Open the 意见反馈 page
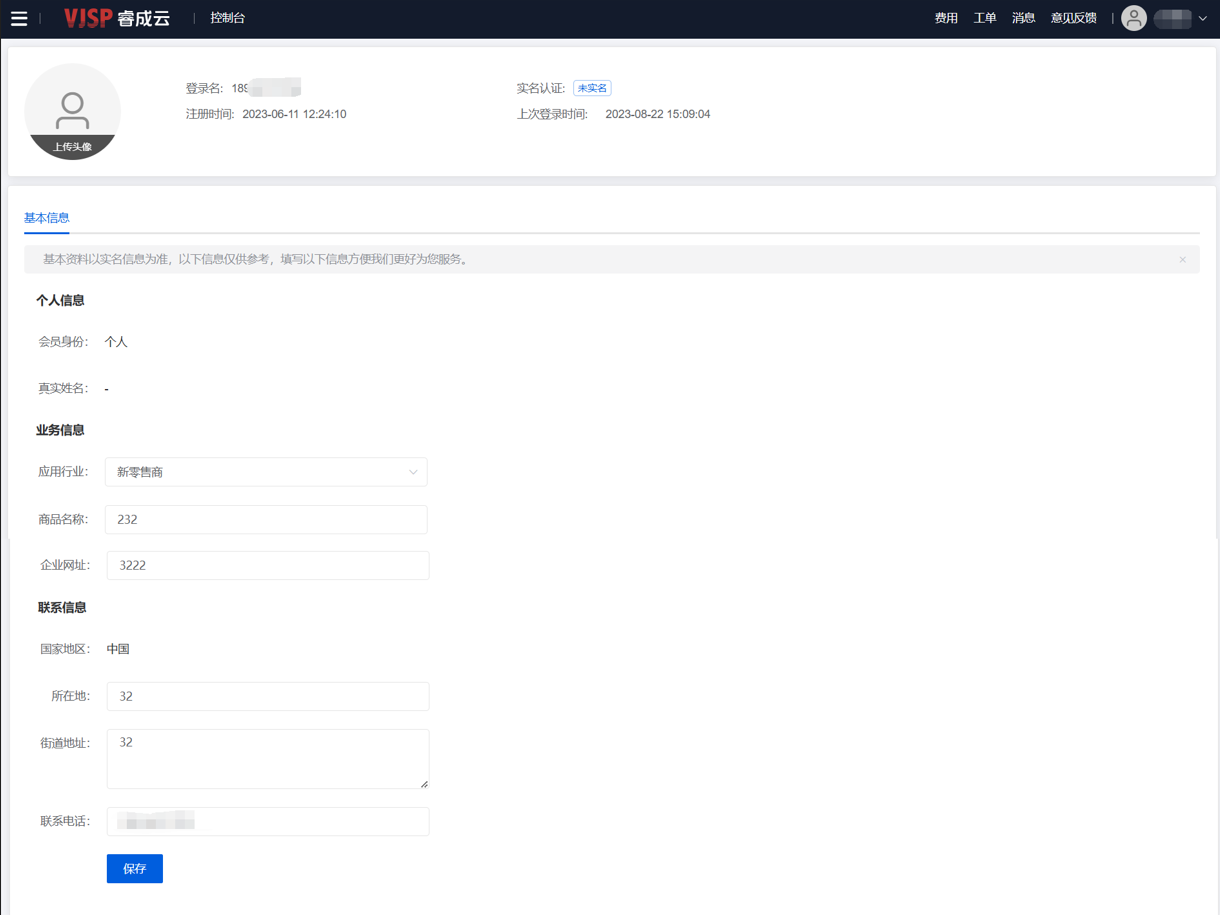 1073,18
